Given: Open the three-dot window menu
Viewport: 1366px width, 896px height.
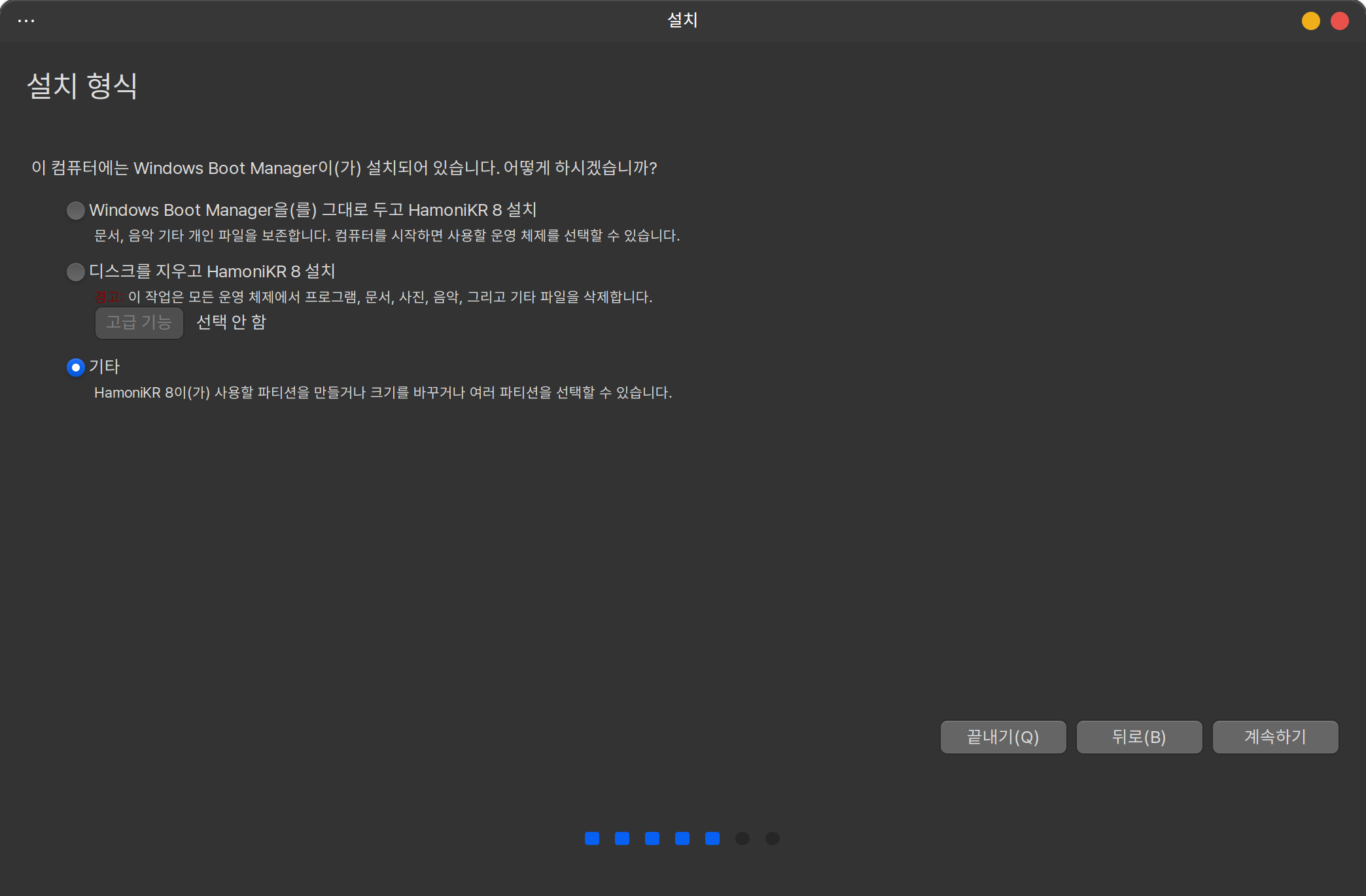Looking at the screenshot, I should pos(26,21).
